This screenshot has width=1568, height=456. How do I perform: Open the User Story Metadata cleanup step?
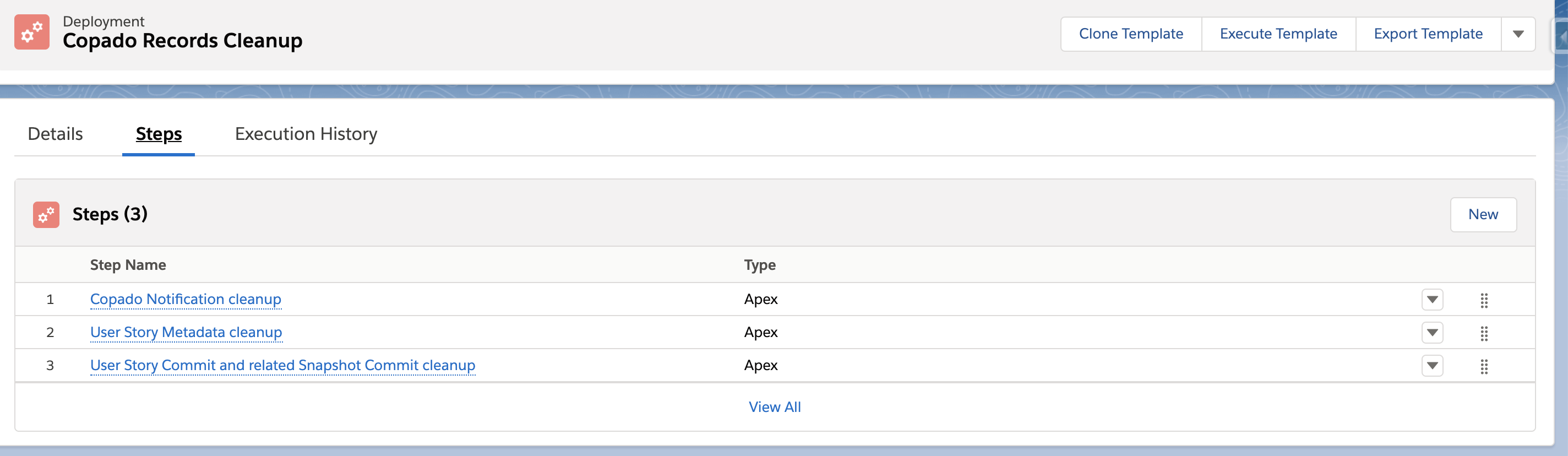click(186, 333)
